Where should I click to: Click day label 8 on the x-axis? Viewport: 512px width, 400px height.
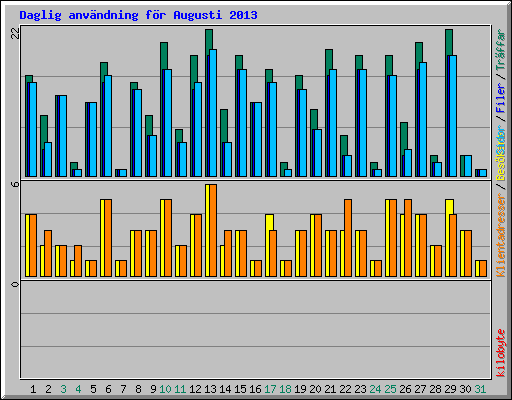click(138, 389)
